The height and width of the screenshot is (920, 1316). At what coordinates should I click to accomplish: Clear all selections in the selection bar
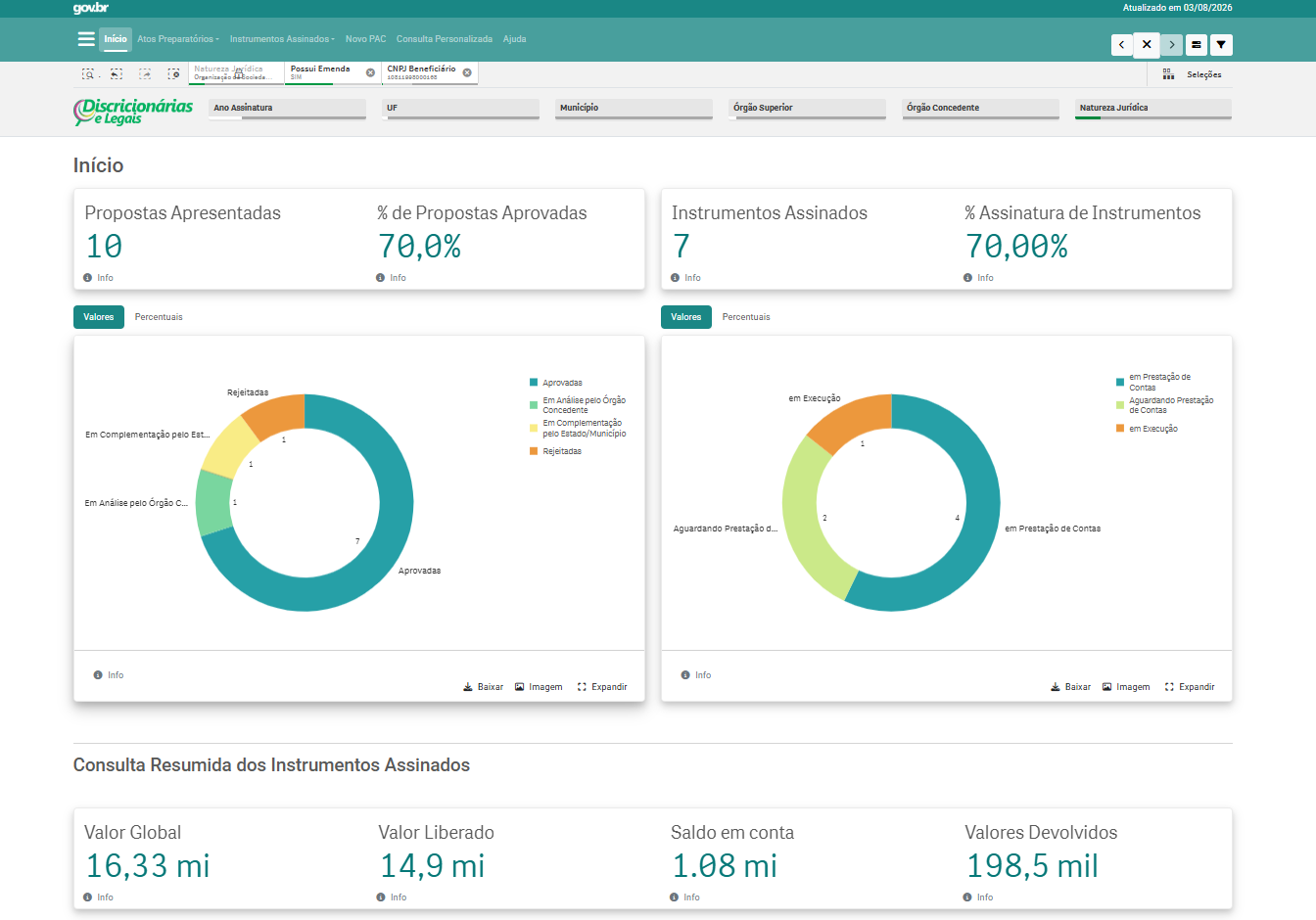click(x=173, y=74)
